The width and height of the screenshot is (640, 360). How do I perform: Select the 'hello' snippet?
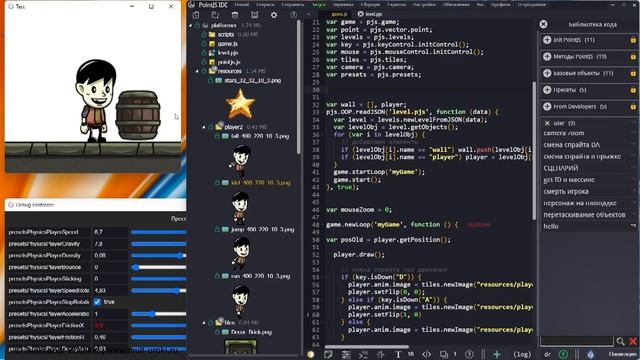pyautogui.click(x=551, y=227)
